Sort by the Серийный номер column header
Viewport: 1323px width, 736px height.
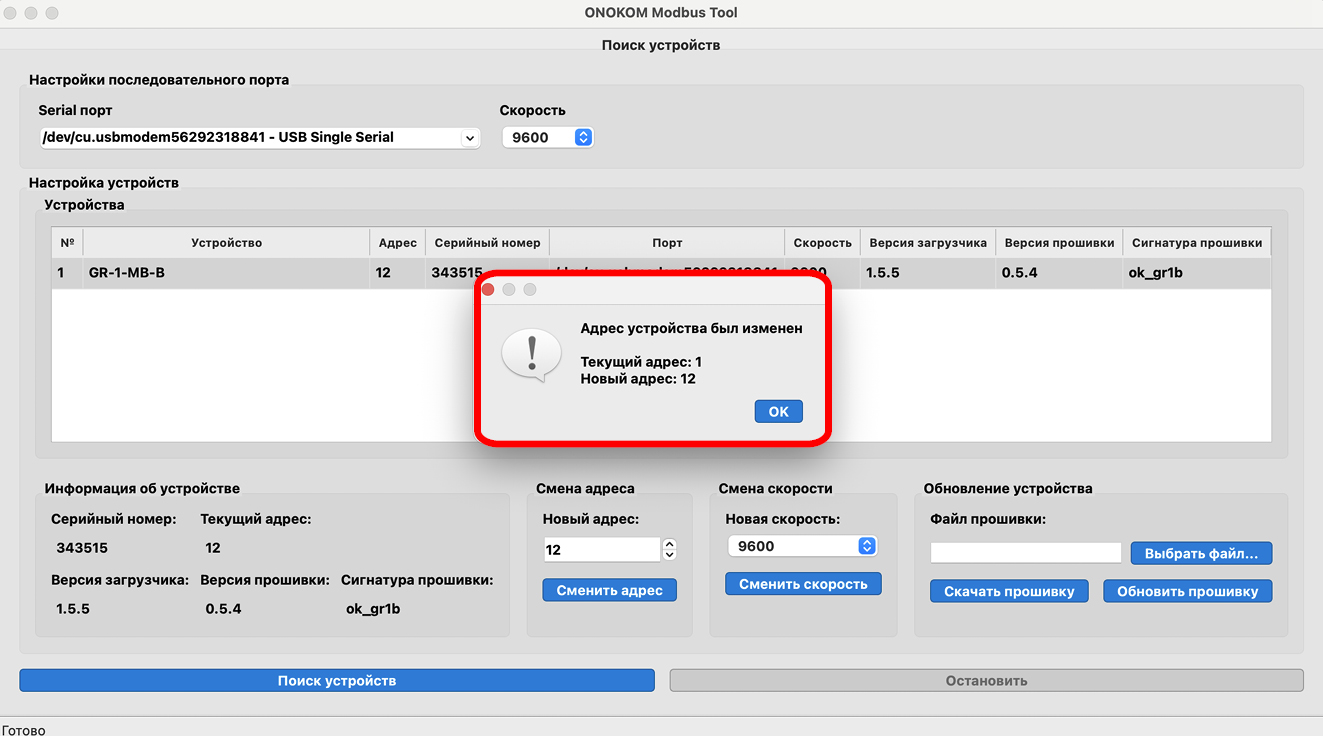pyautogui.click(x=487, y=243)
